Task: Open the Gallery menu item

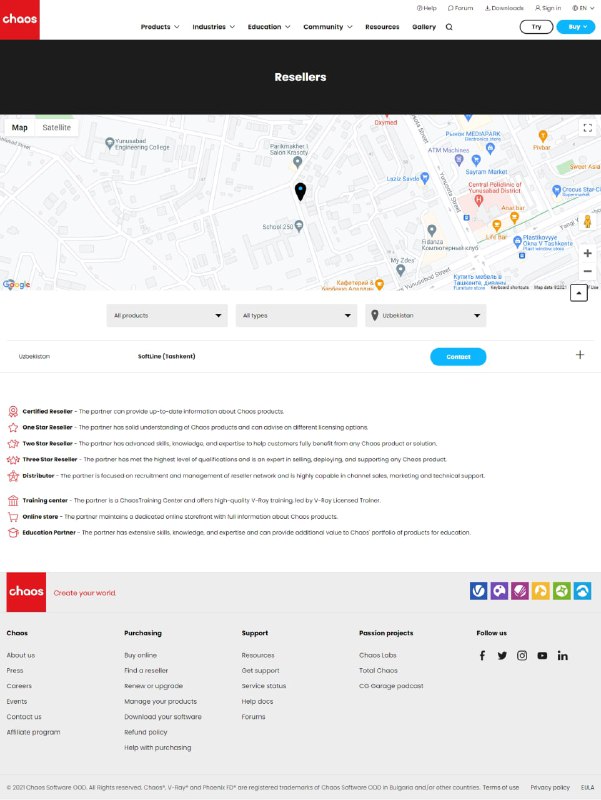Action: 424,27
